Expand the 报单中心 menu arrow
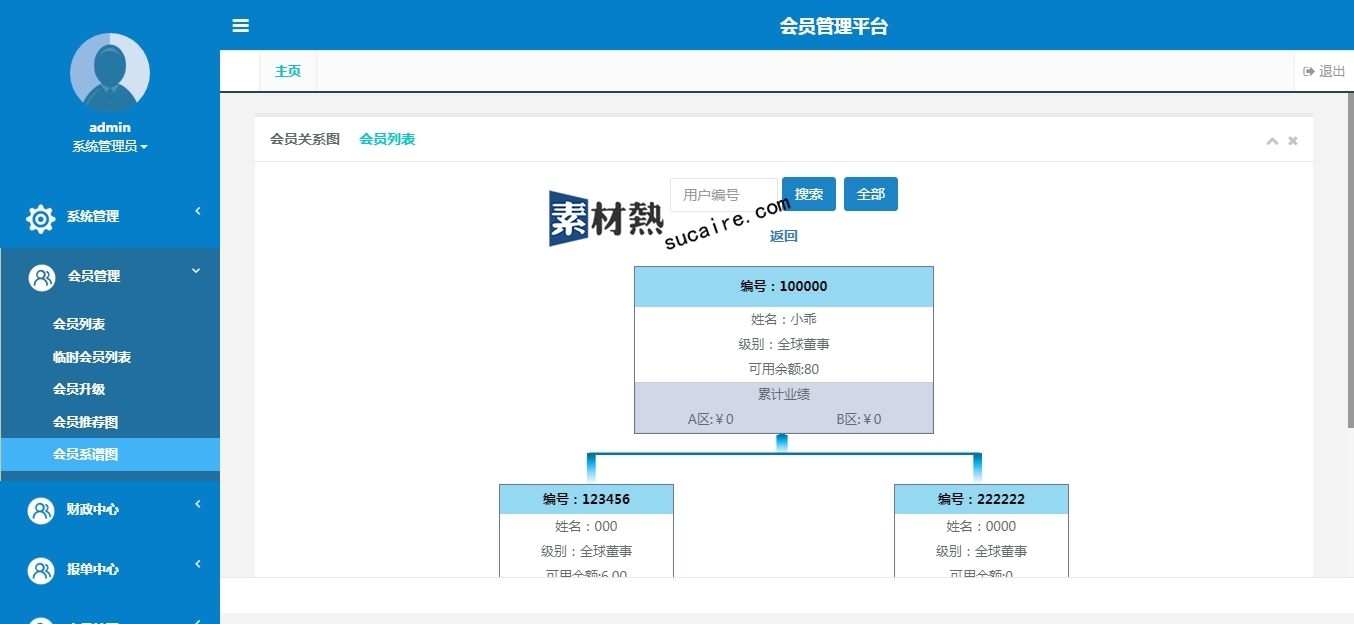Viewport: 1354px width, 624px height. (x=197, y=563)
